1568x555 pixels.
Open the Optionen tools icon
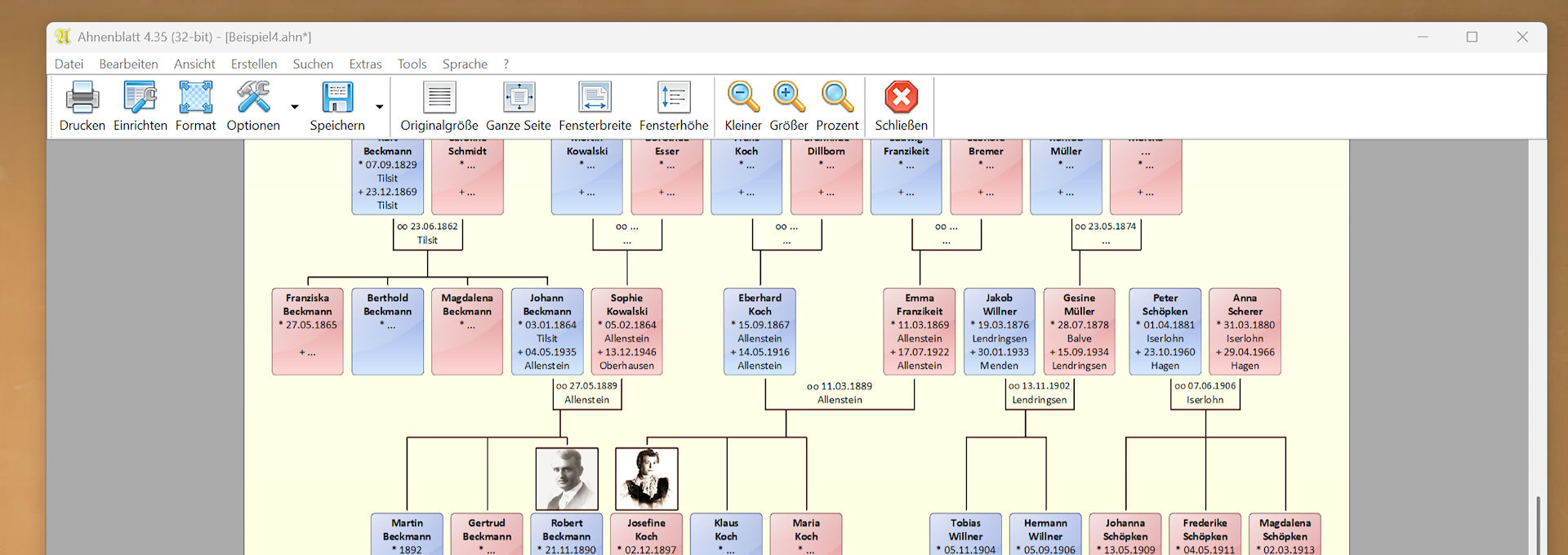click(x=253, y=98)
